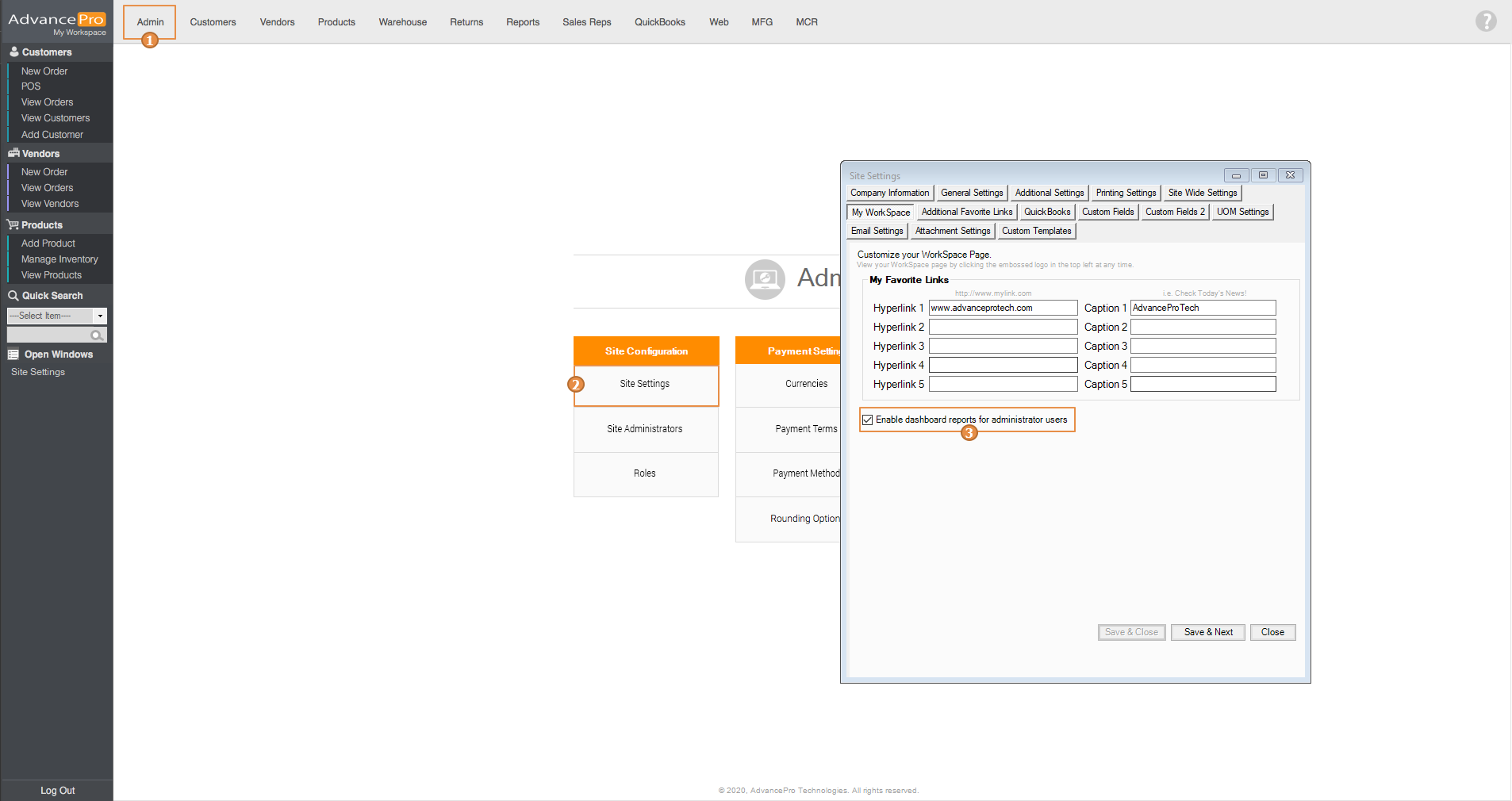The image size is (1512, 801).
Task: Click the Quick Search magnifier icon
Action: [13, 296]
